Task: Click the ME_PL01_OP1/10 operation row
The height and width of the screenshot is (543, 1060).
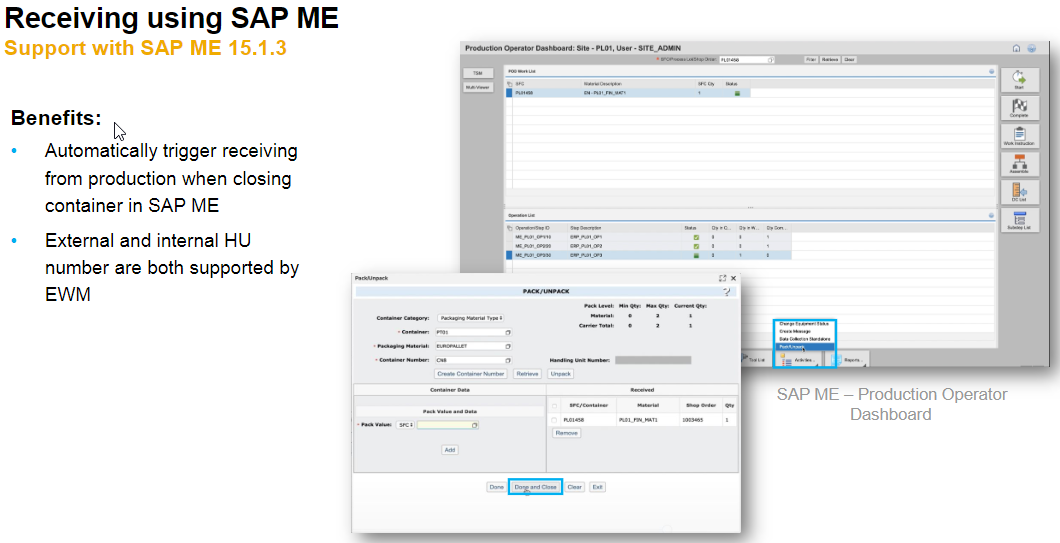Action: point(648,237)
